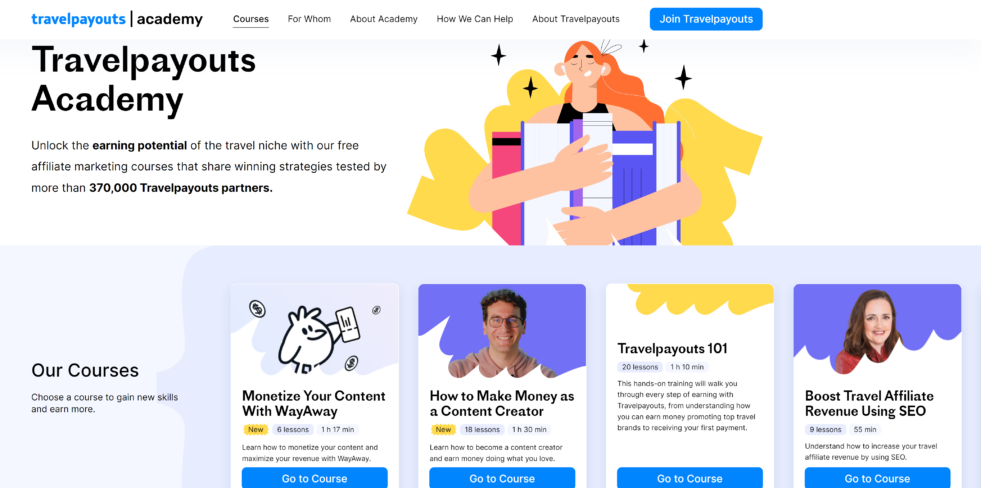
Task: Open About Travelpayouts nav link
Action: 576,19
